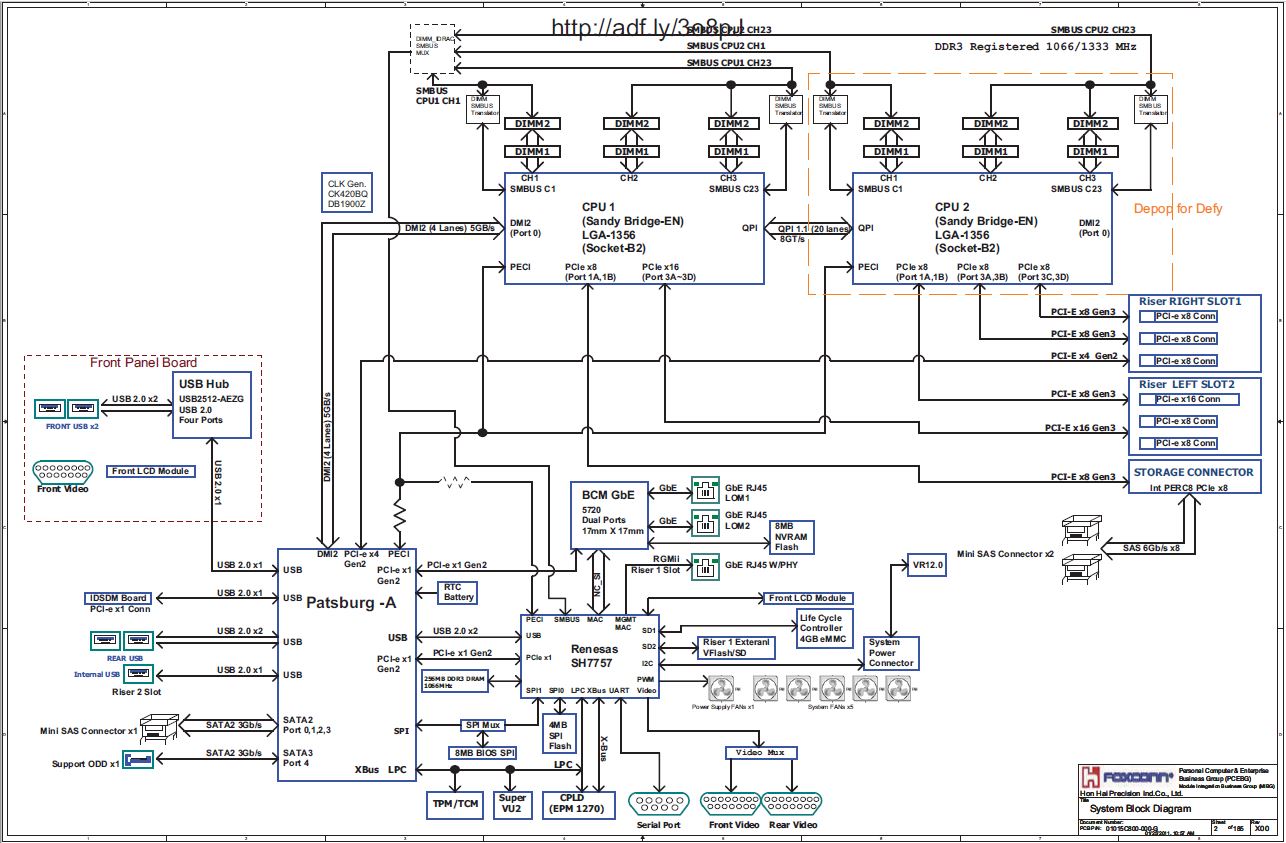
Task: Click the Renesas SH7757 block
Action: pos(590,655)
